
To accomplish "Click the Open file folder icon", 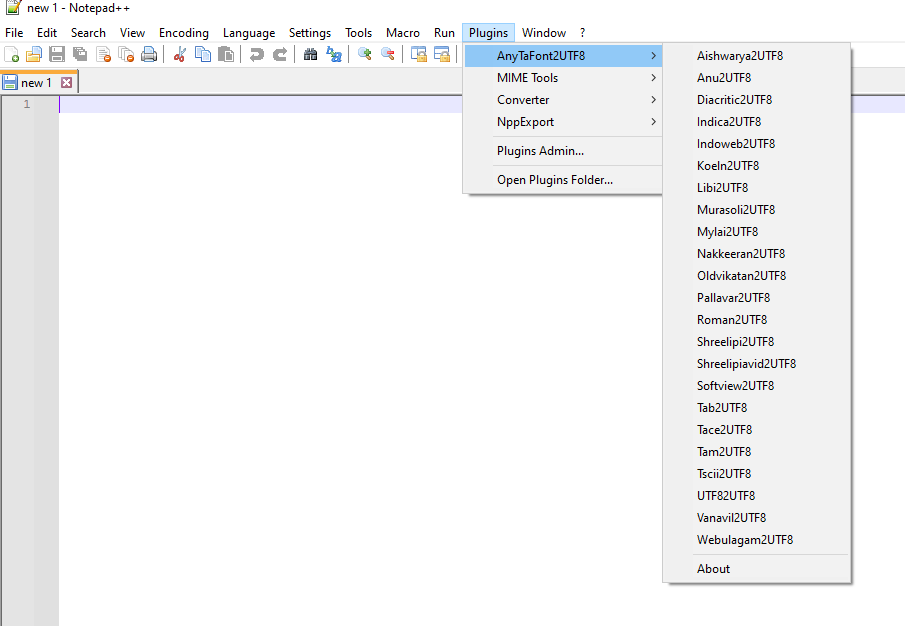I will [34, 55].
